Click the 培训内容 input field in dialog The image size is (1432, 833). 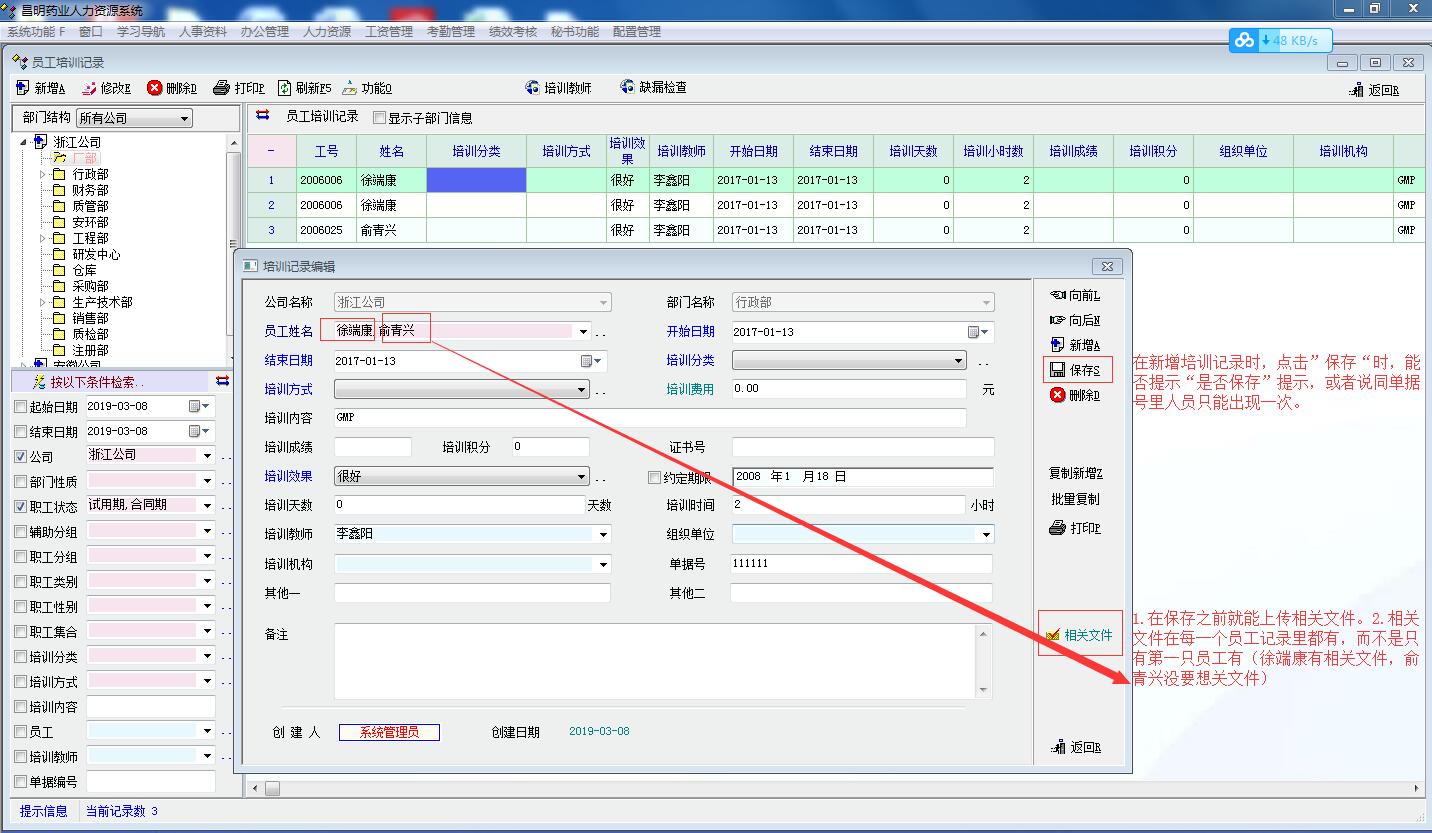coord(650,418)
